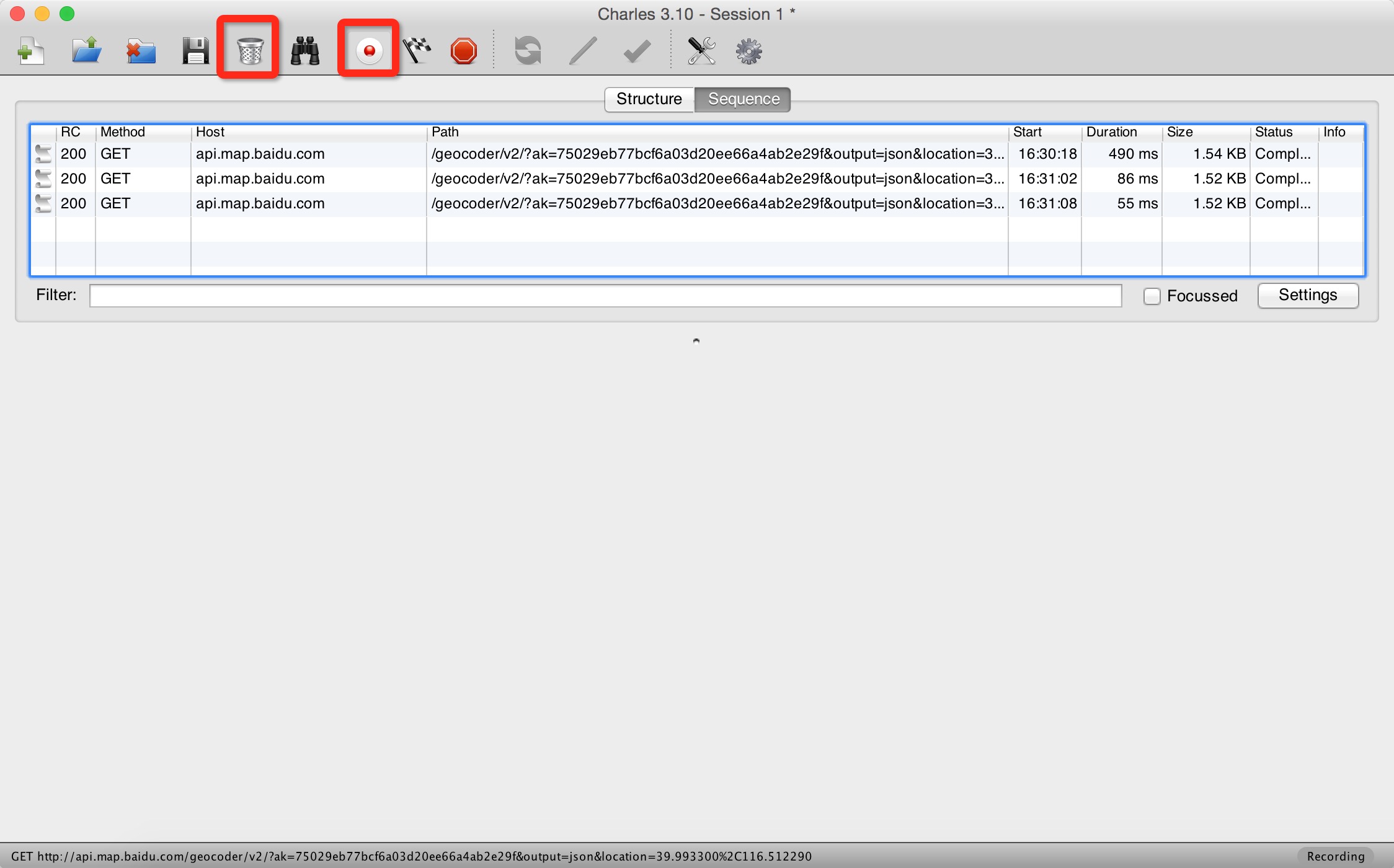
Task: Click the Flush/Refresh circular arrow icon
Action: (x=528, y=49)
